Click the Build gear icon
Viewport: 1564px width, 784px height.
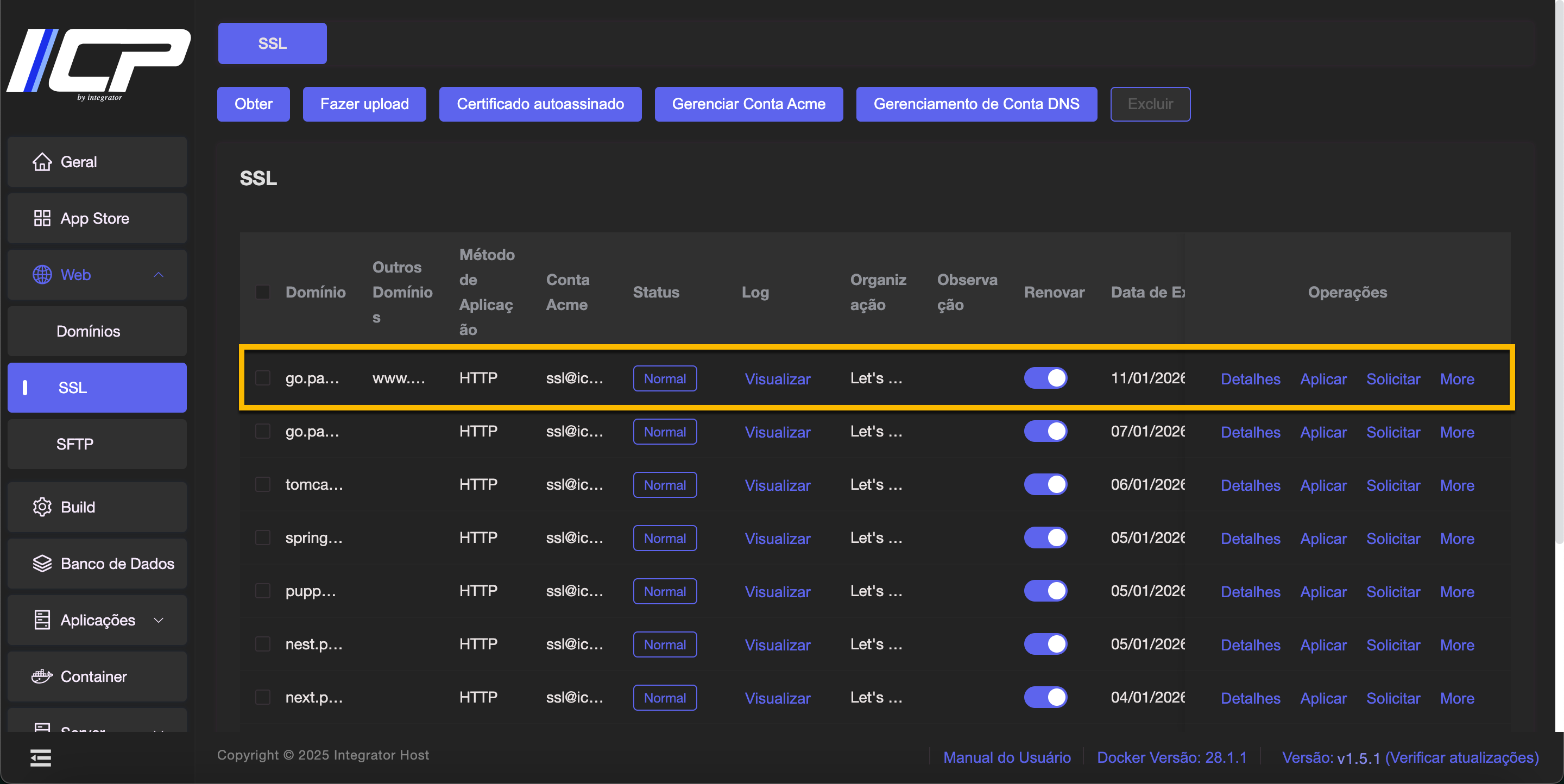pyautogui.click(x=42, y=507)
